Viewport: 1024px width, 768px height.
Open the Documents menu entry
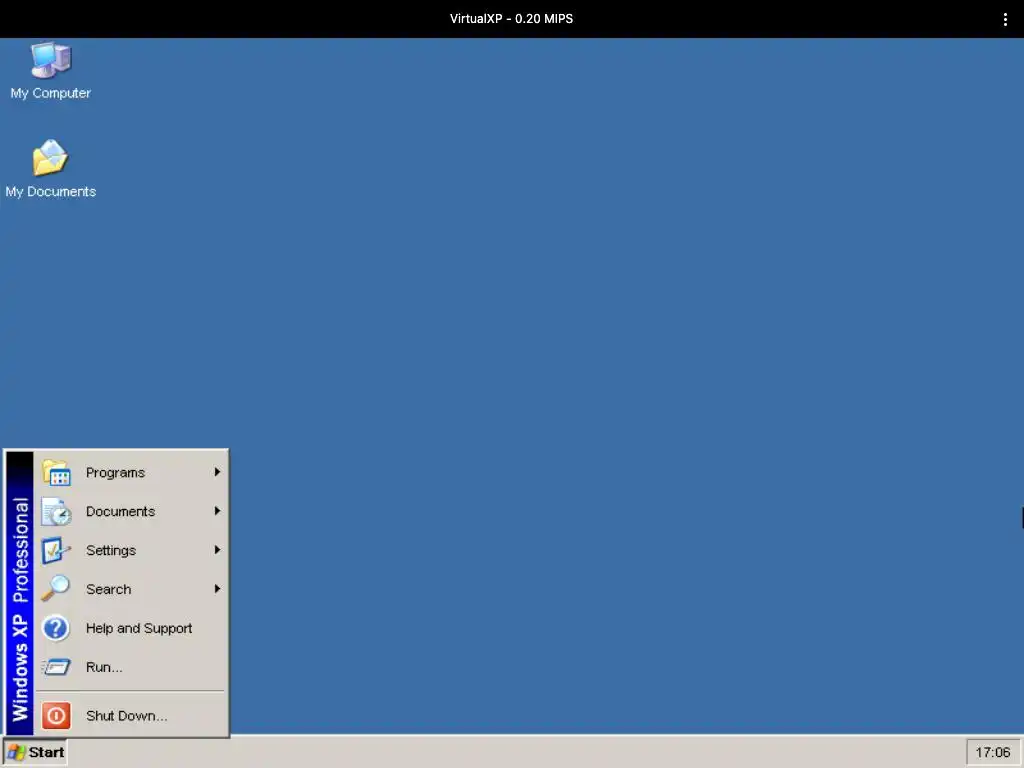(x=130, y=511)
